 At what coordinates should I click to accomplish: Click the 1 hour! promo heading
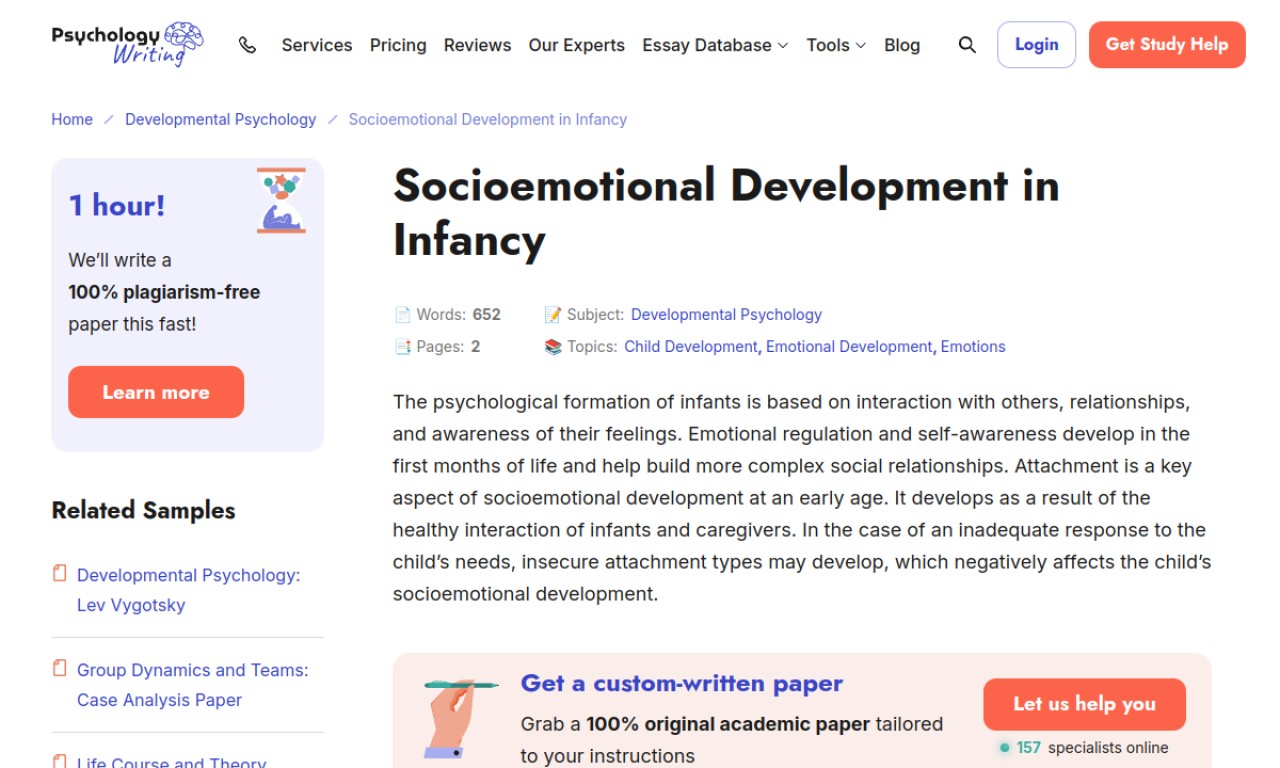(x=117, y=205)
